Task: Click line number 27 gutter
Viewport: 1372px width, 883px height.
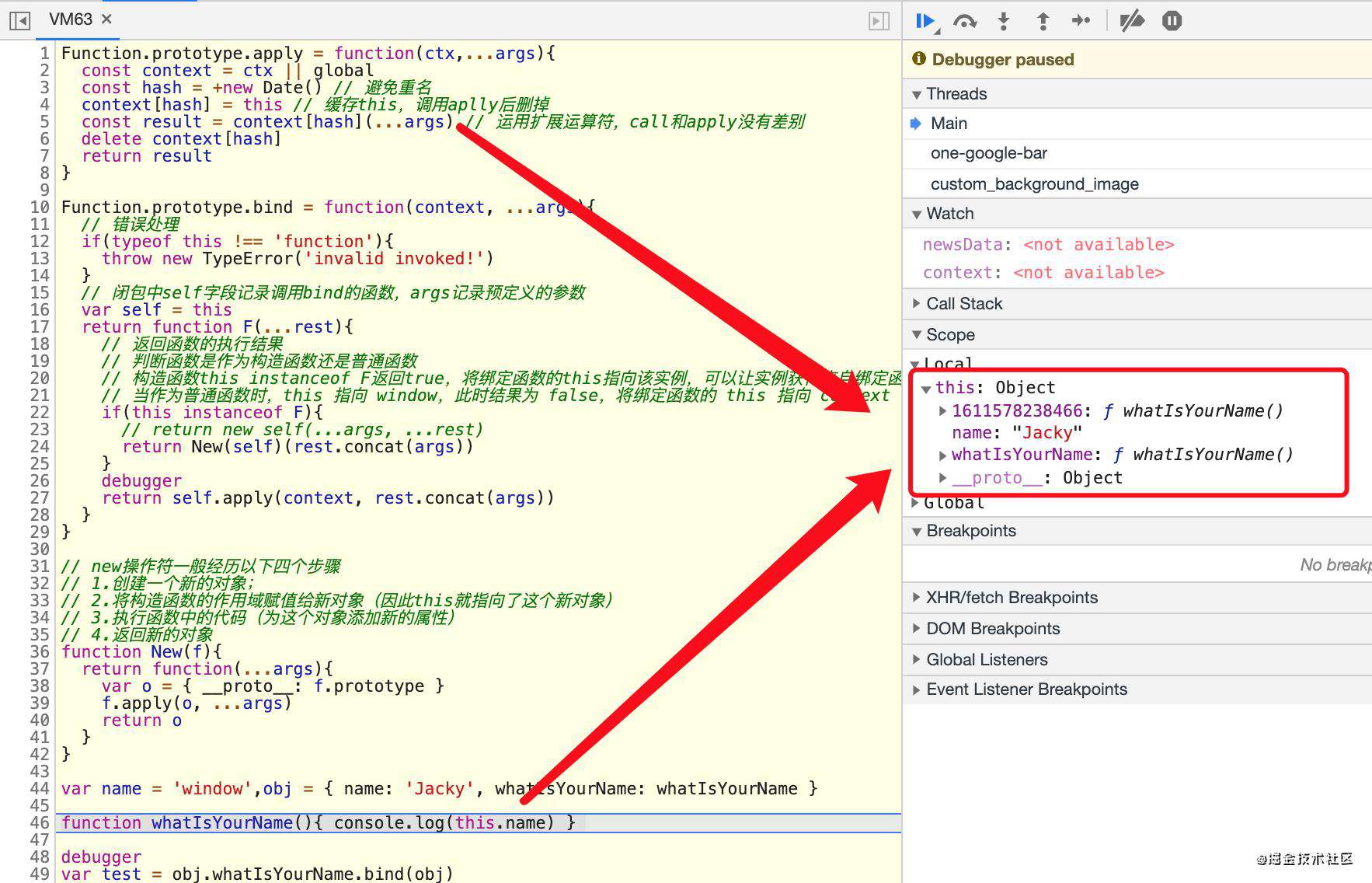Action: 40,498
